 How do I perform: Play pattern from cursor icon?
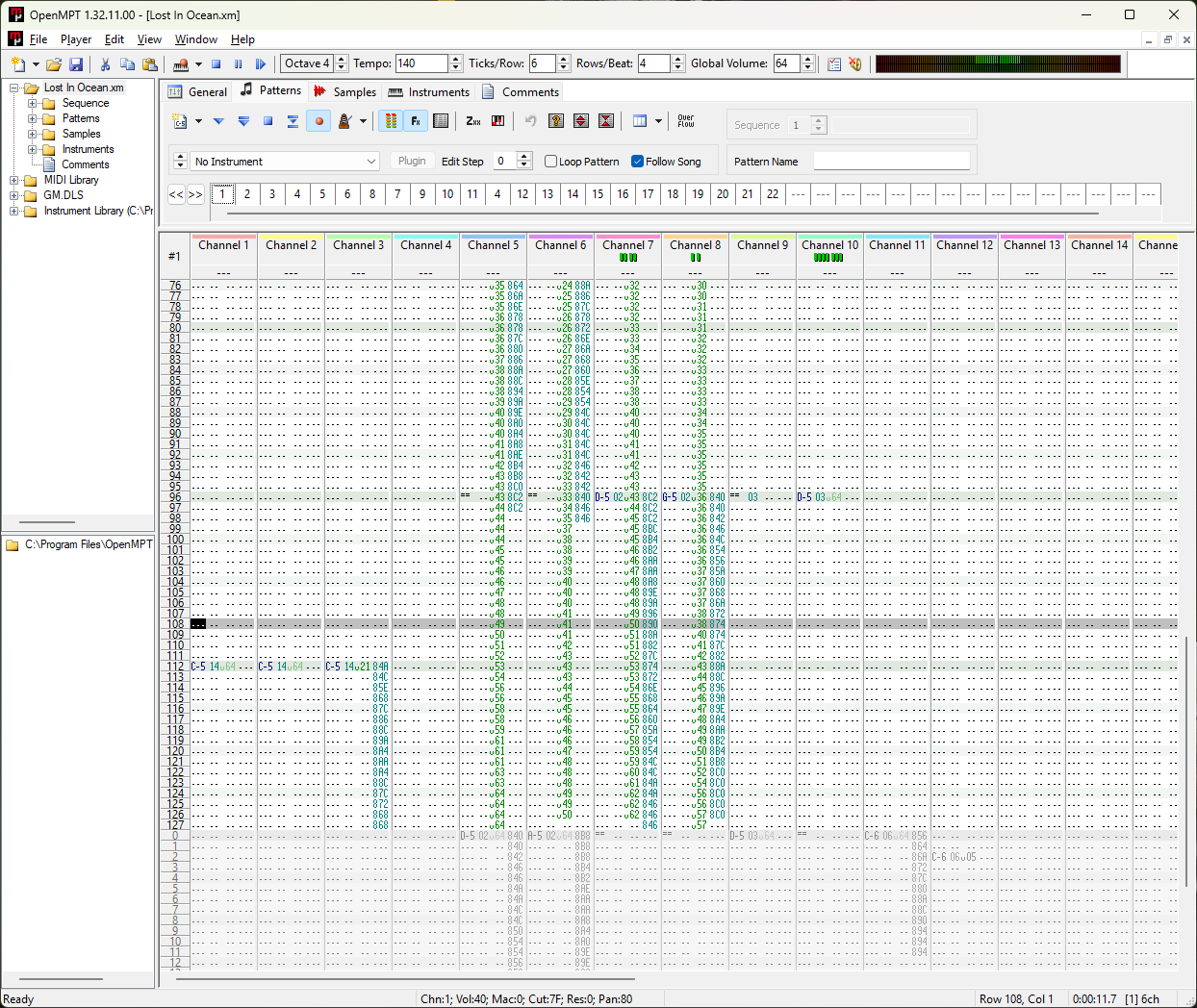tap(218, 121)
